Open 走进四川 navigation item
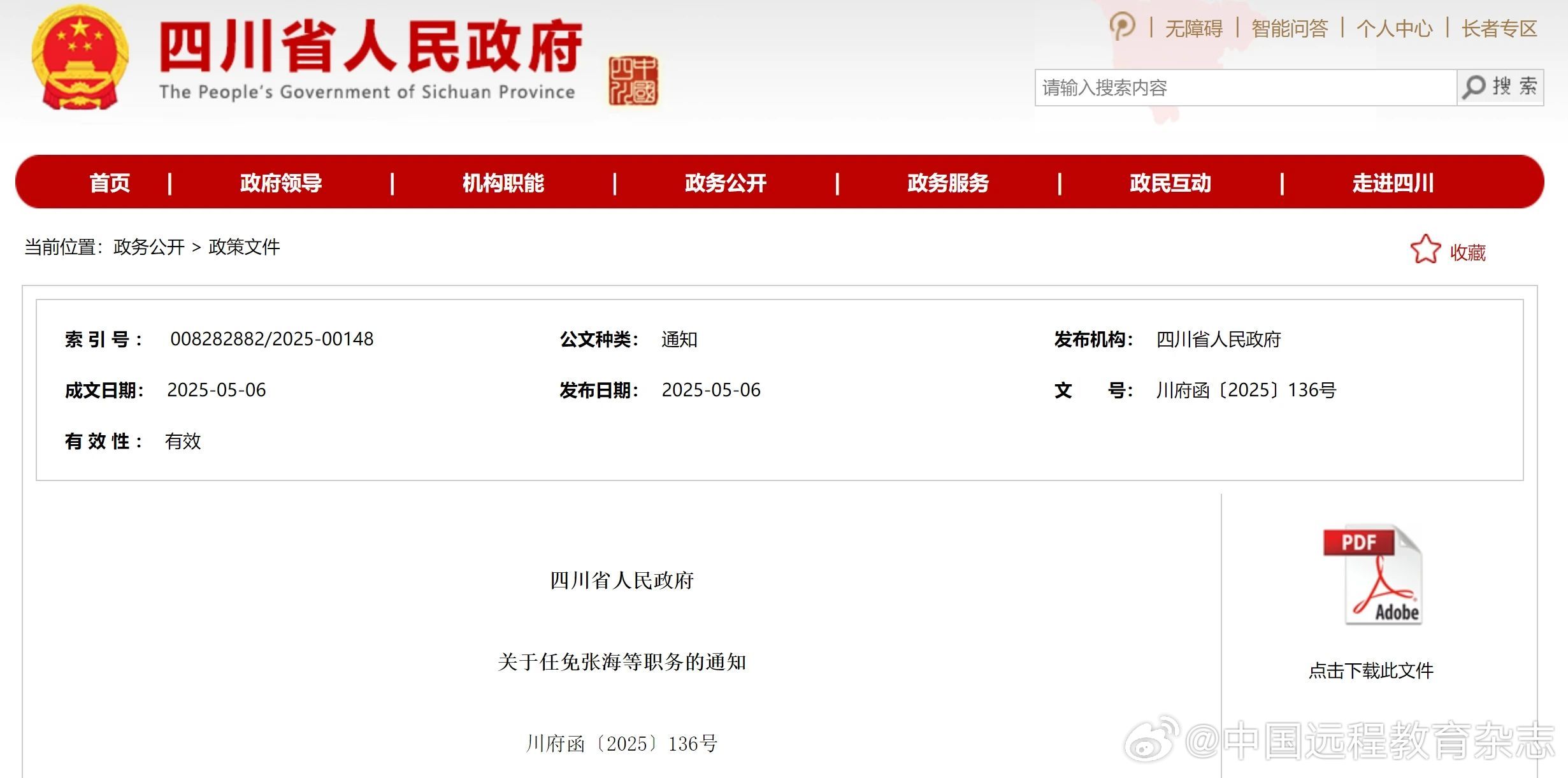Screen dimensions: 1568x778 tap(1393, 183)
